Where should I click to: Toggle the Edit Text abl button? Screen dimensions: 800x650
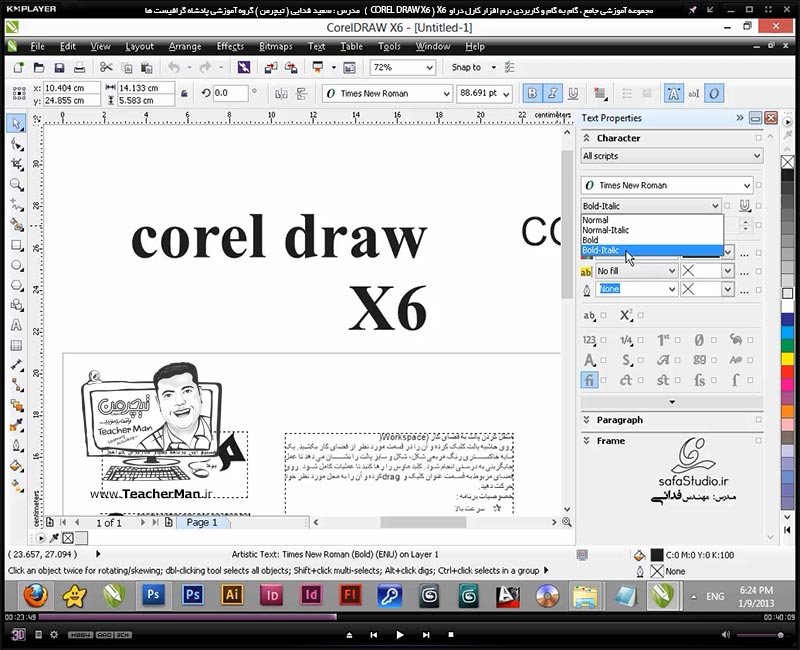693,93
